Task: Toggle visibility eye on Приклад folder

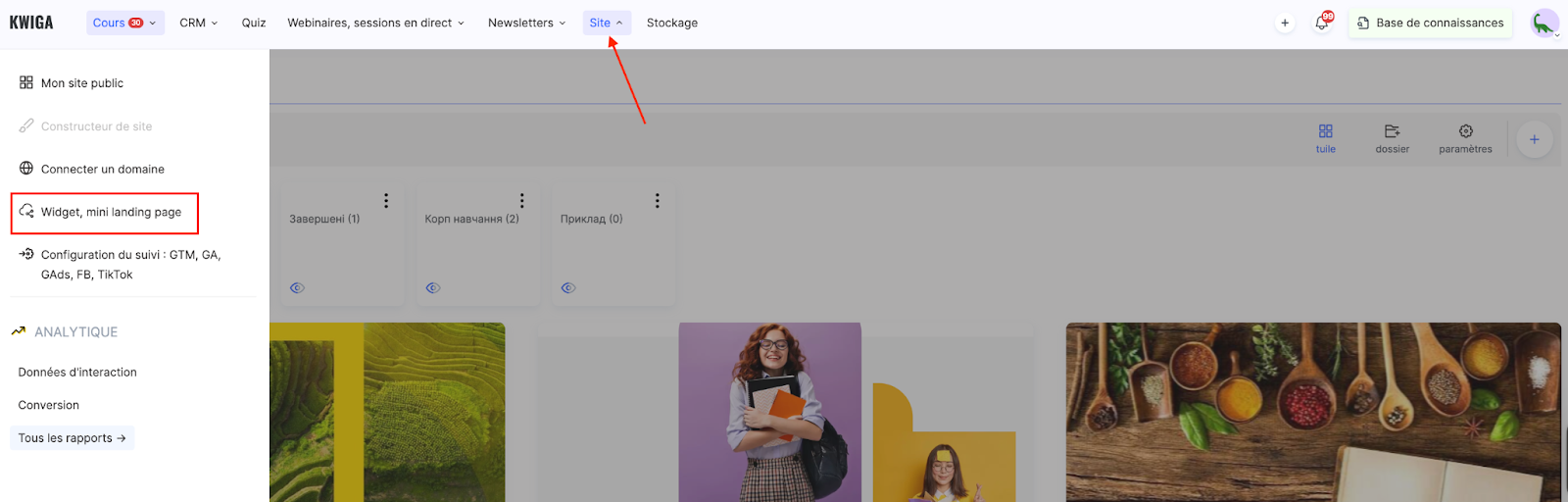Action: [568, 288]
